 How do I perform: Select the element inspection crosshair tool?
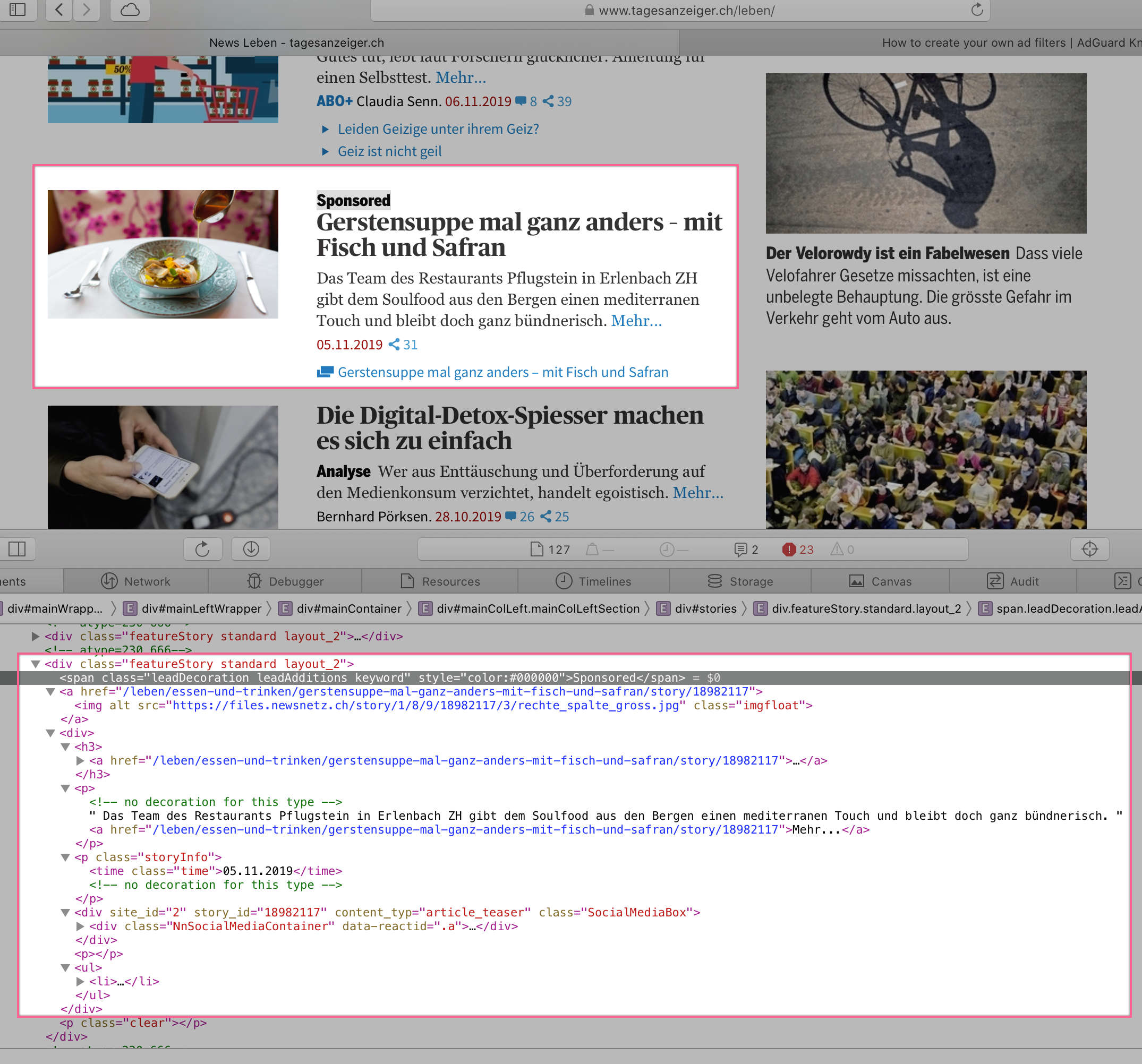(x=1089, y=549)
